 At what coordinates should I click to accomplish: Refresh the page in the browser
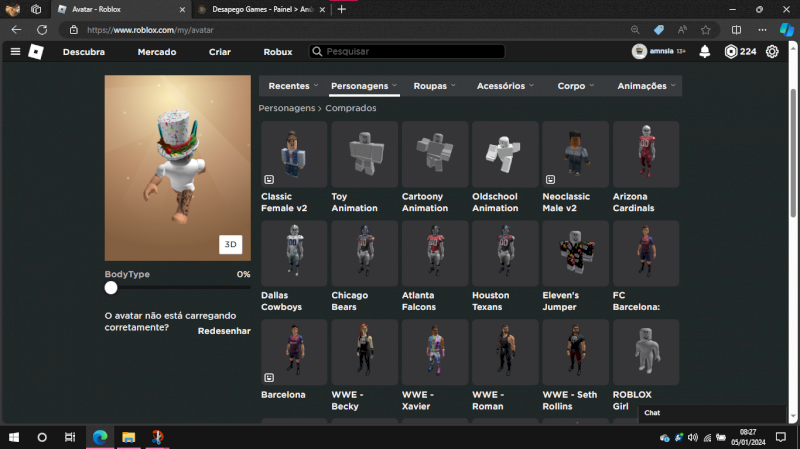(42, 30)
